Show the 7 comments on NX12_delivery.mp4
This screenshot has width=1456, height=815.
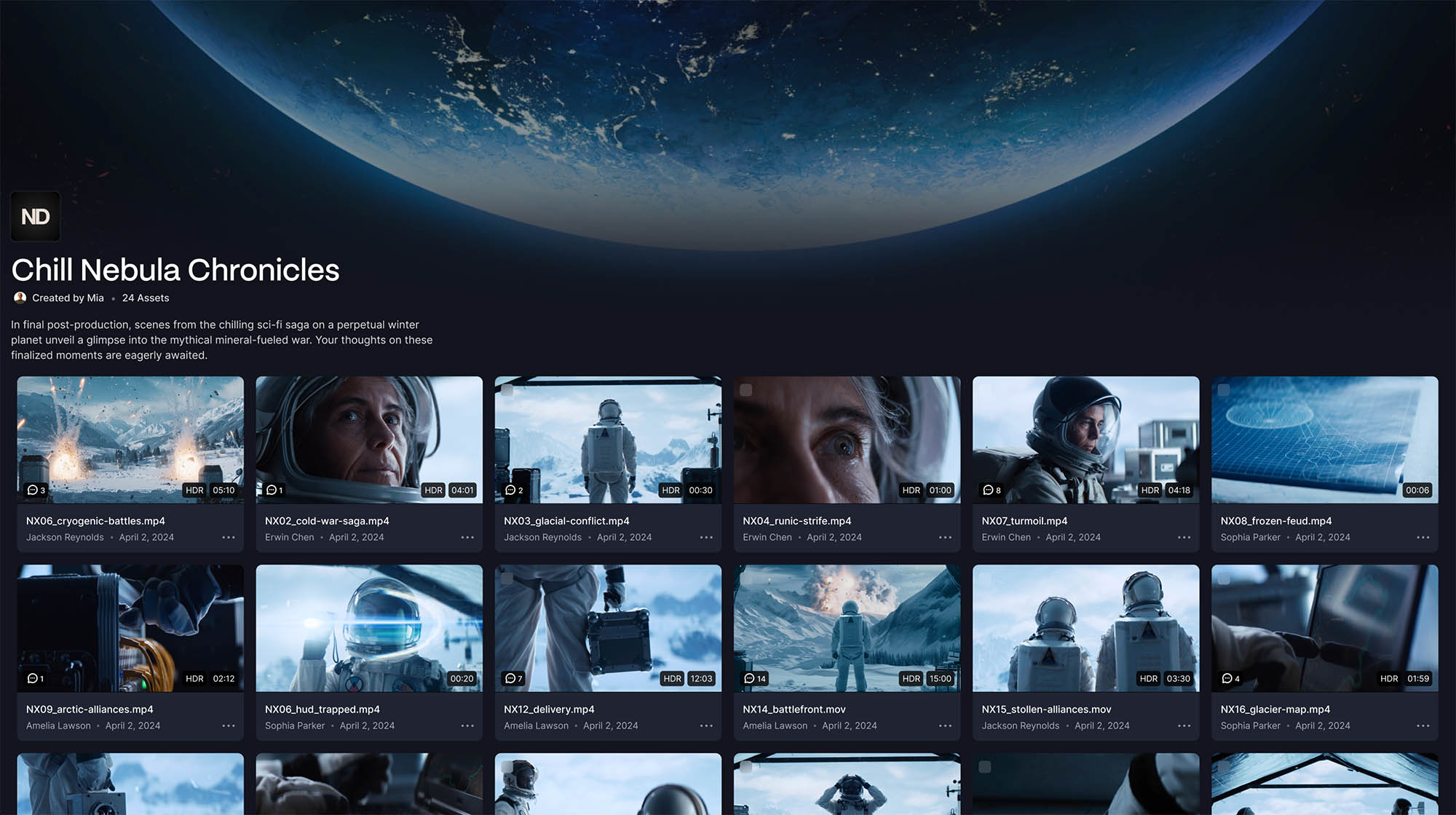point(514,679)
